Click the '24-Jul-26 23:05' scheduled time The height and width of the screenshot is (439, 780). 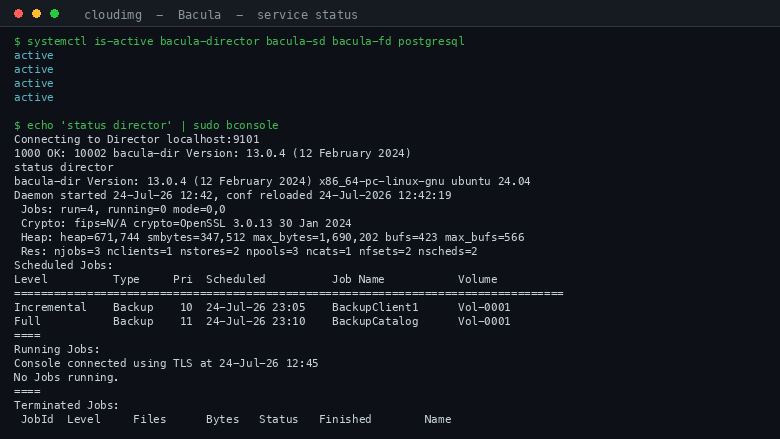tap(256, 307)
